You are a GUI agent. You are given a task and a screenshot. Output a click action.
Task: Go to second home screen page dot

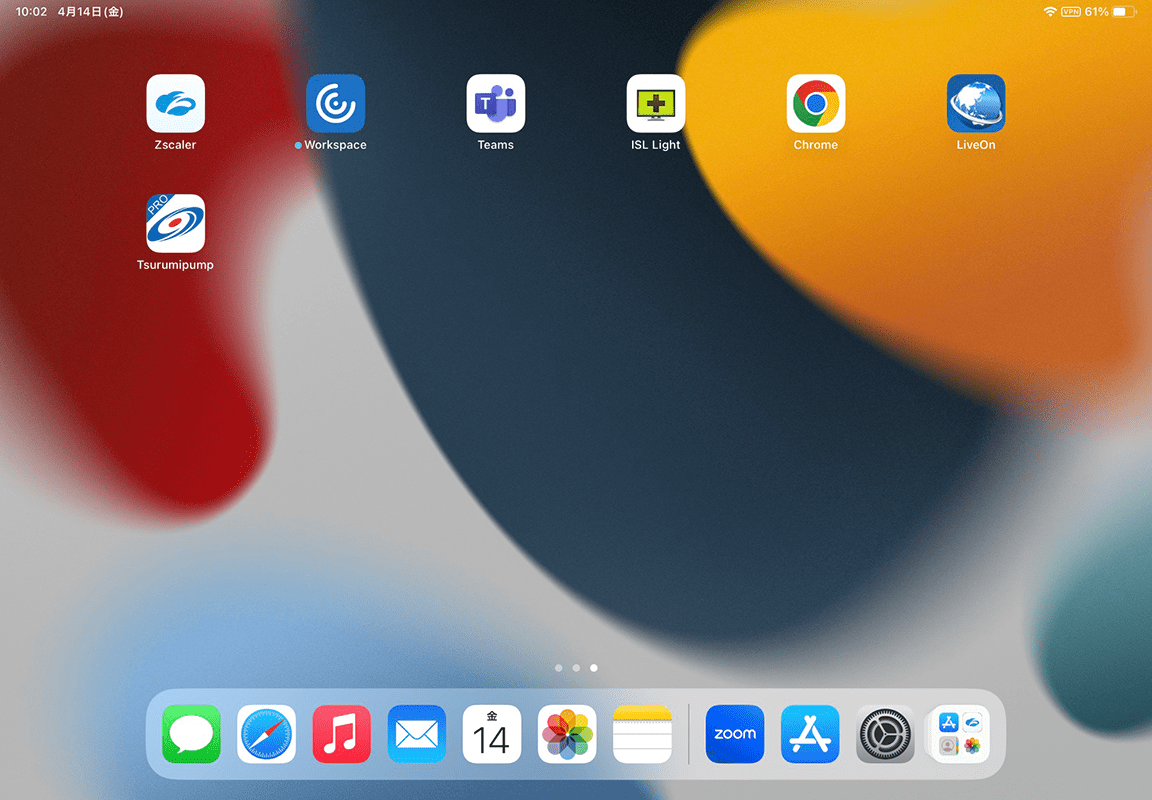coord(576,668)
